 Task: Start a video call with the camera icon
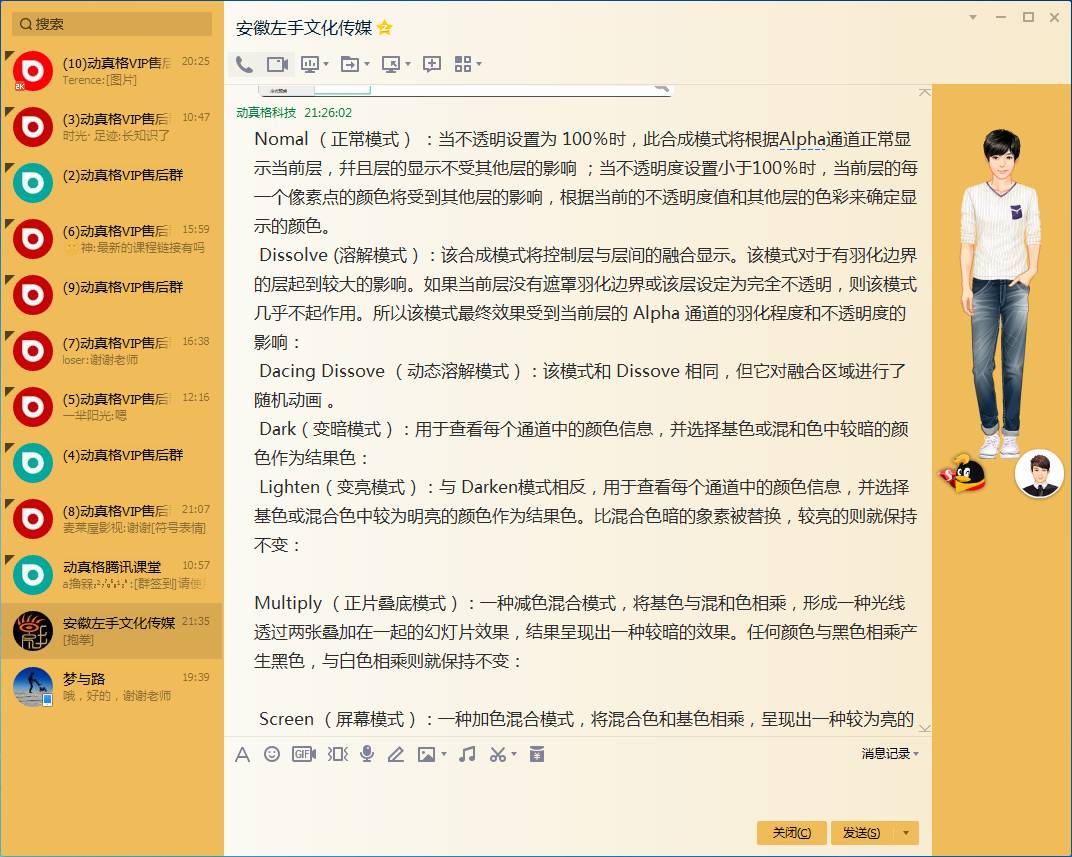point(277,64)
